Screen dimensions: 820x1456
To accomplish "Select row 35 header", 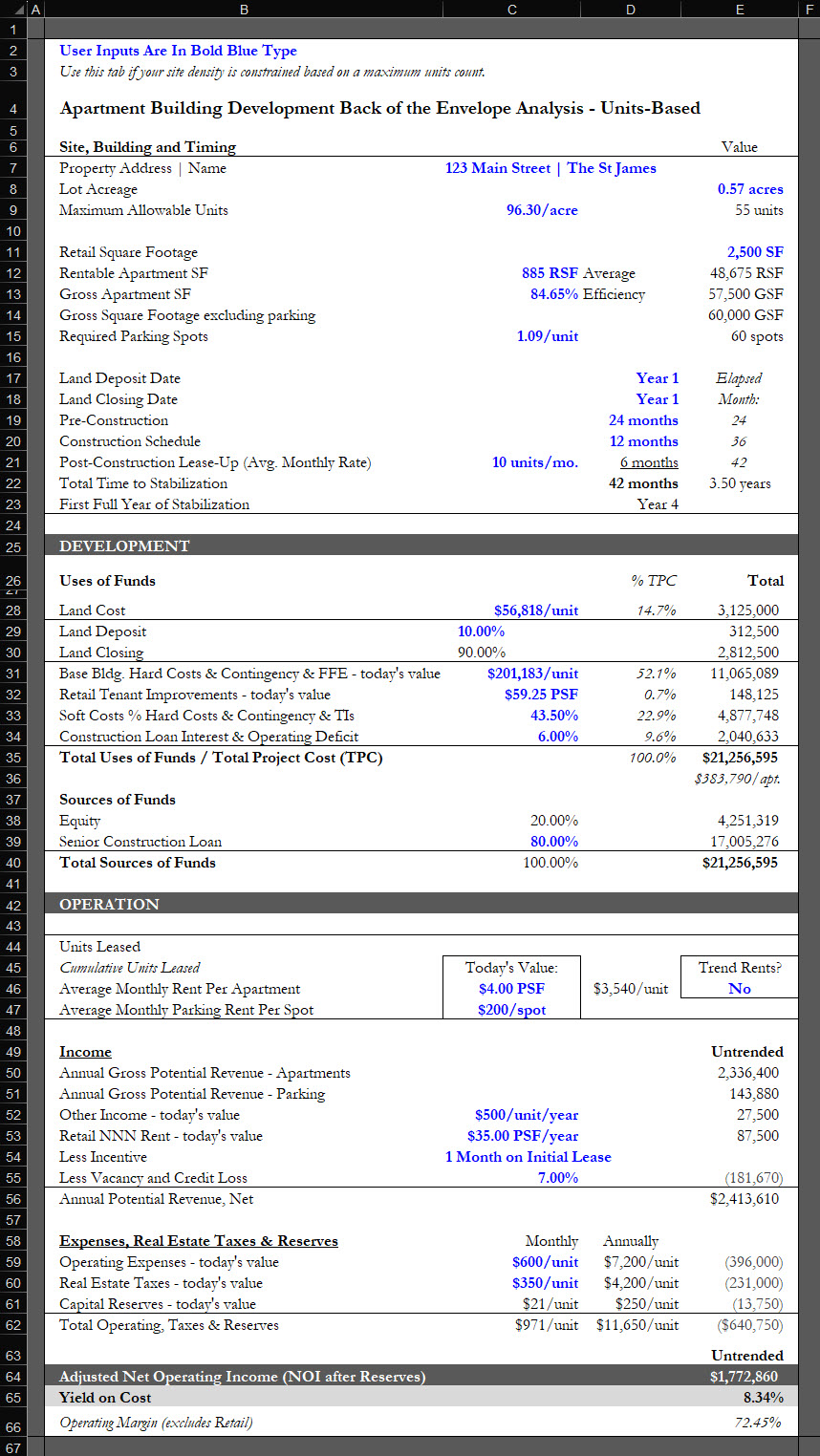I will (x=13, y=758).
